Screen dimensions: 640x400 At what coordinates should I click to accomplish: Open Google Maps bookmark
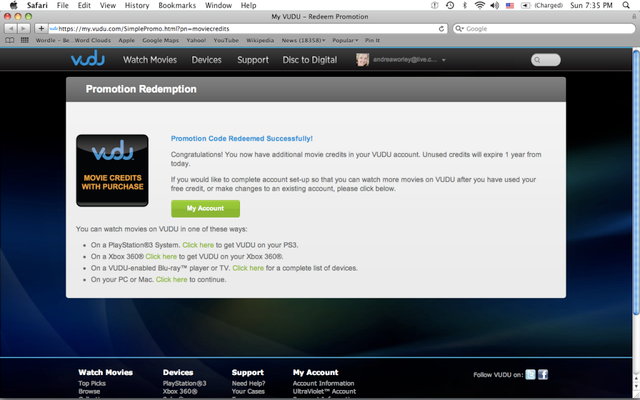click(160, 40)
